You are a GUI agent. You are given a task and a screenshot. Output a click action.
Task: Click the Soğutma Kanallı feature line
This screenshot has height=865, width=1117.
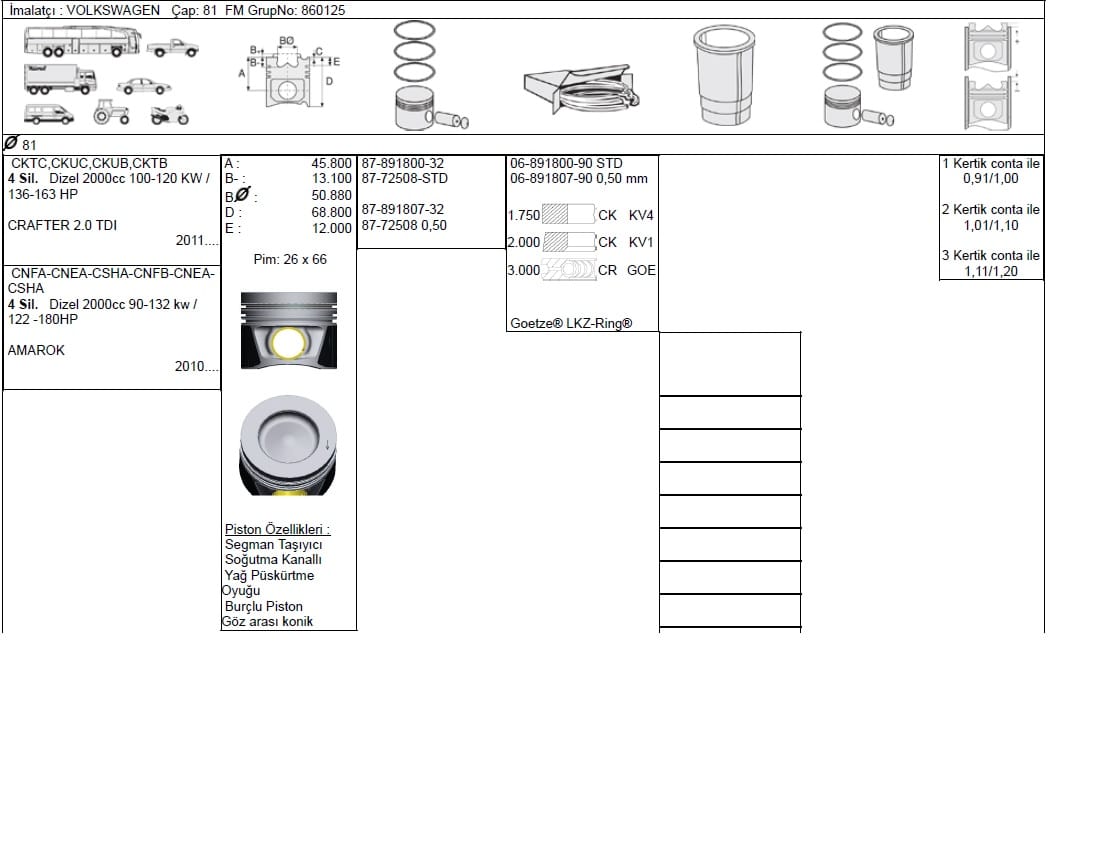[x=273, y=559]
